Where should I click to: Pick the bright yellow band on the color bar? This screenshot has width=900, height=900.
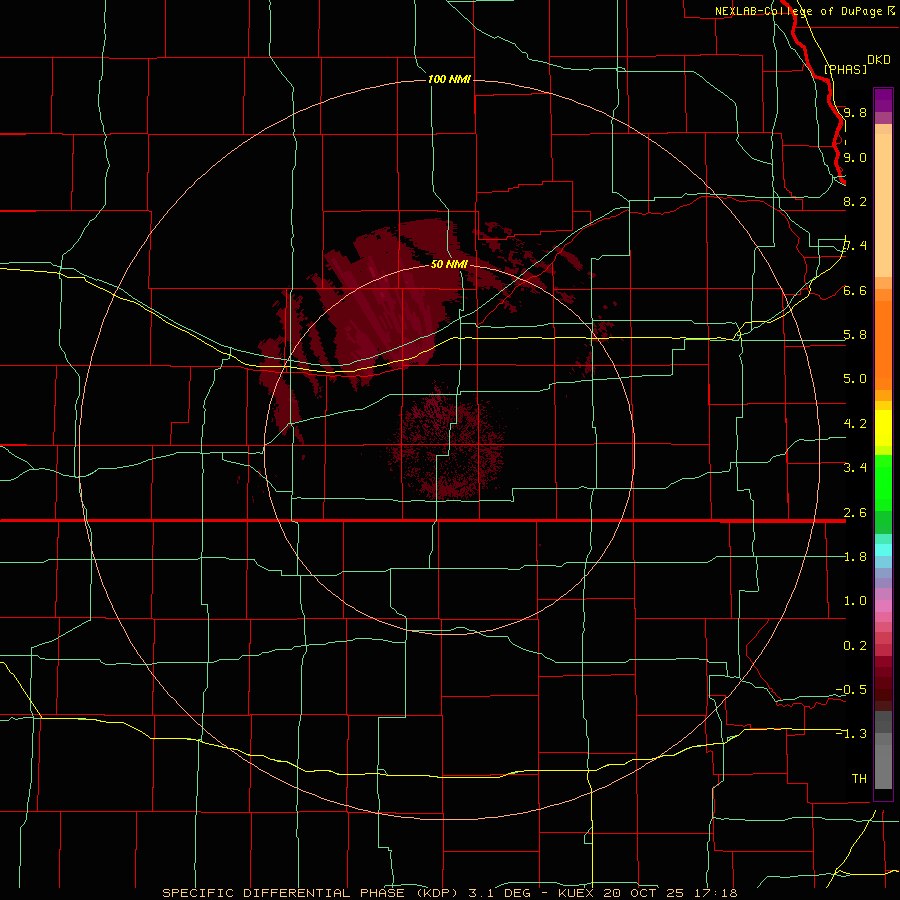[x=883, y=428]
